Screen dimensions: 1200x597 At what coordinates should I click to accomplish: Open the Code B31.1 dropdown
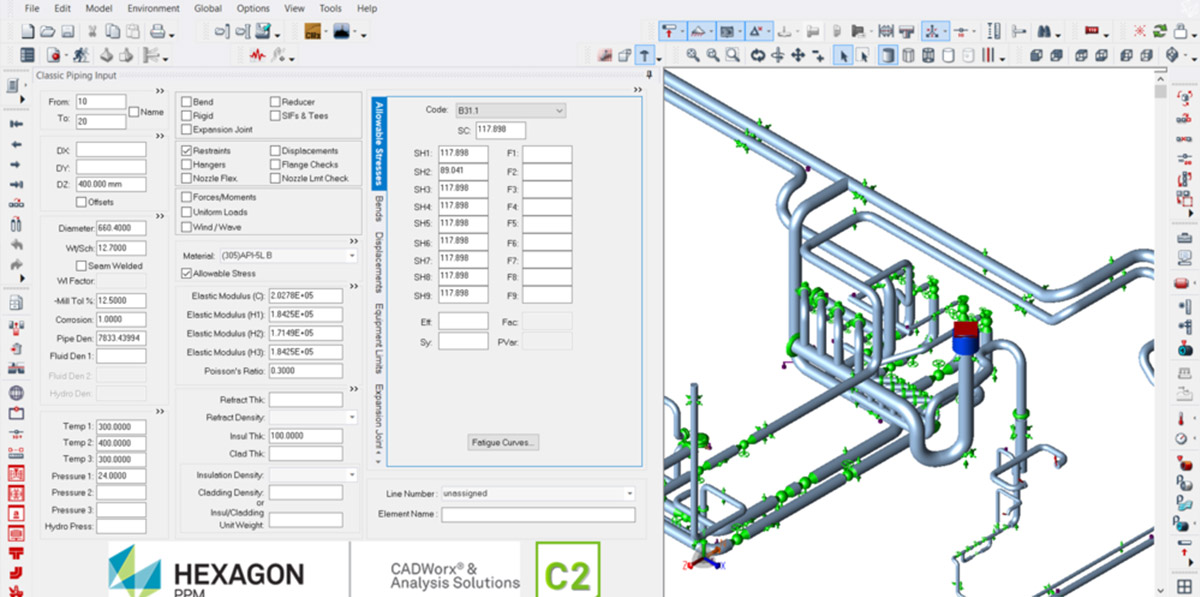(559, 110)
